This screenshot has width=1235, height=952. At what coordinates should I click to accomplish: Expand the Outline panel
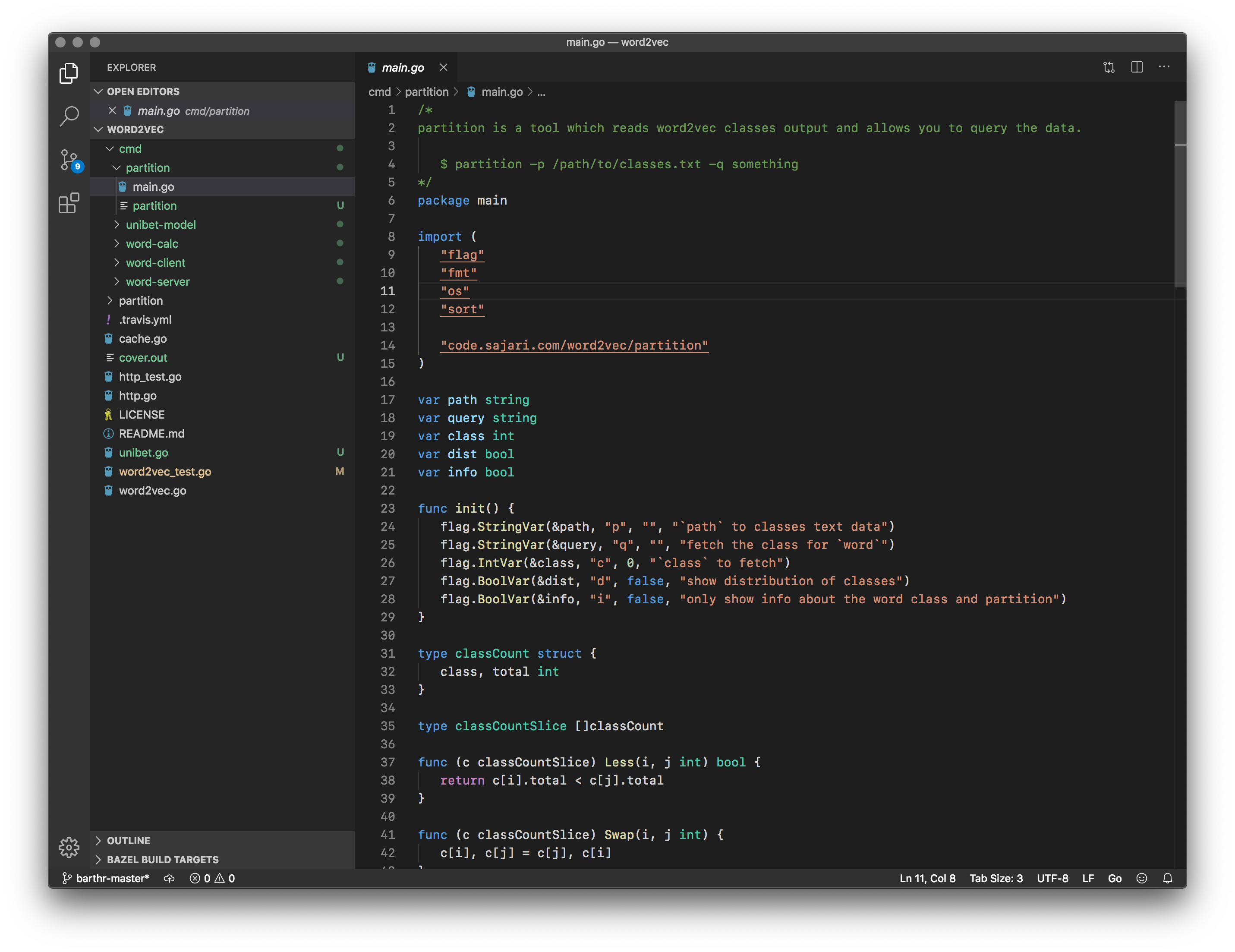(x=222, y=840)
